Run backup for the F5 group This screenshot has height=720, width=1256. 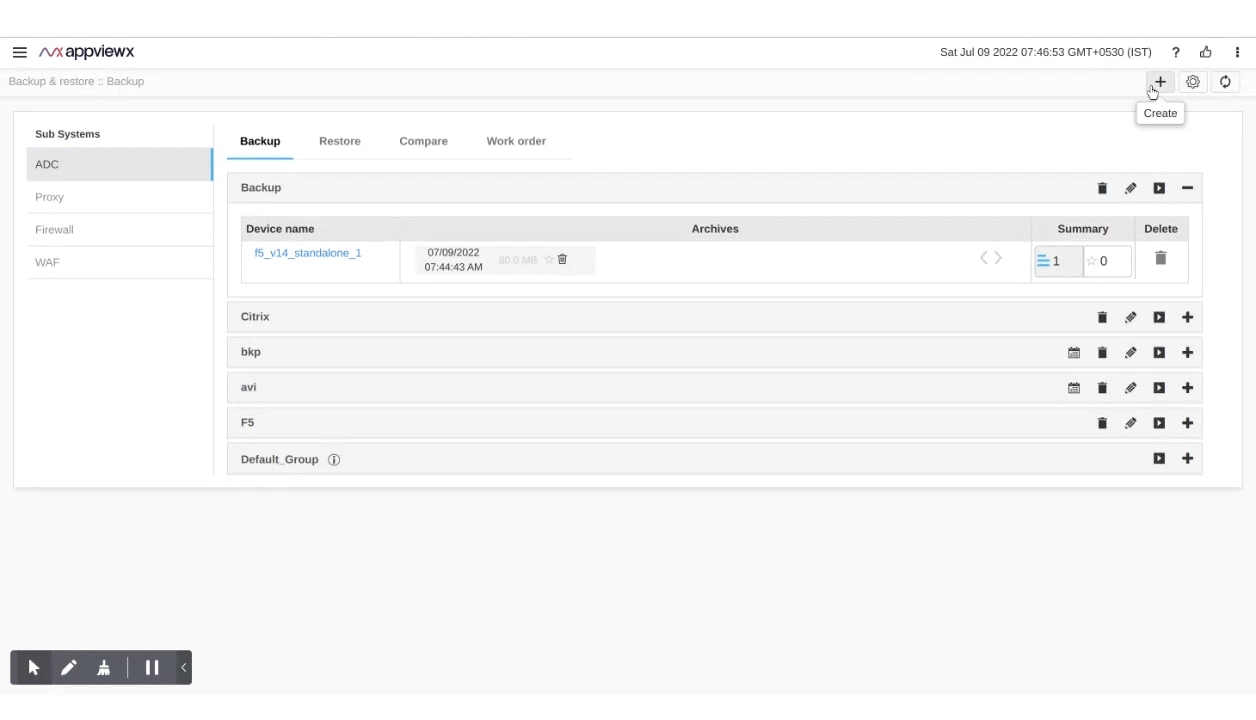tap(1159, 423)
